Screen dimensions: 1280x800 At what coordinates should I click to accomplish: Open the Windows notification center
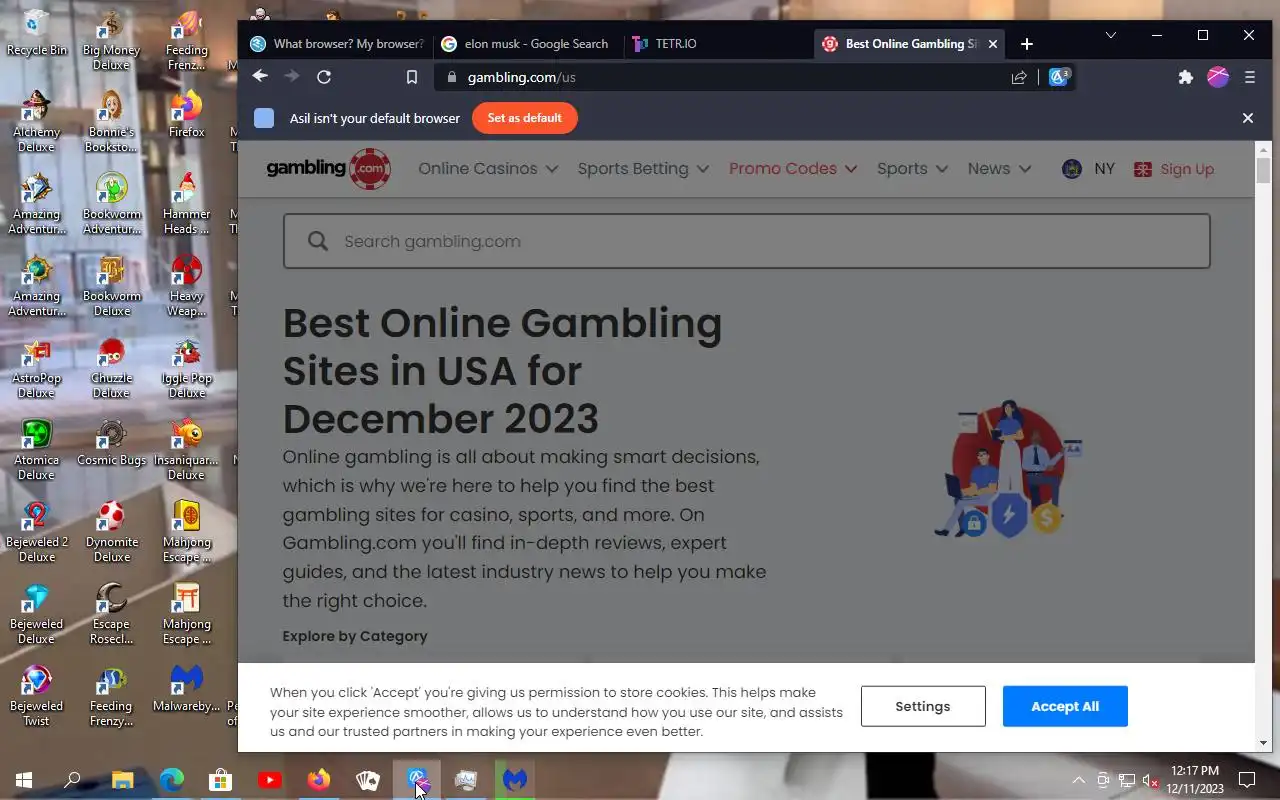(x=1247, y=780)
